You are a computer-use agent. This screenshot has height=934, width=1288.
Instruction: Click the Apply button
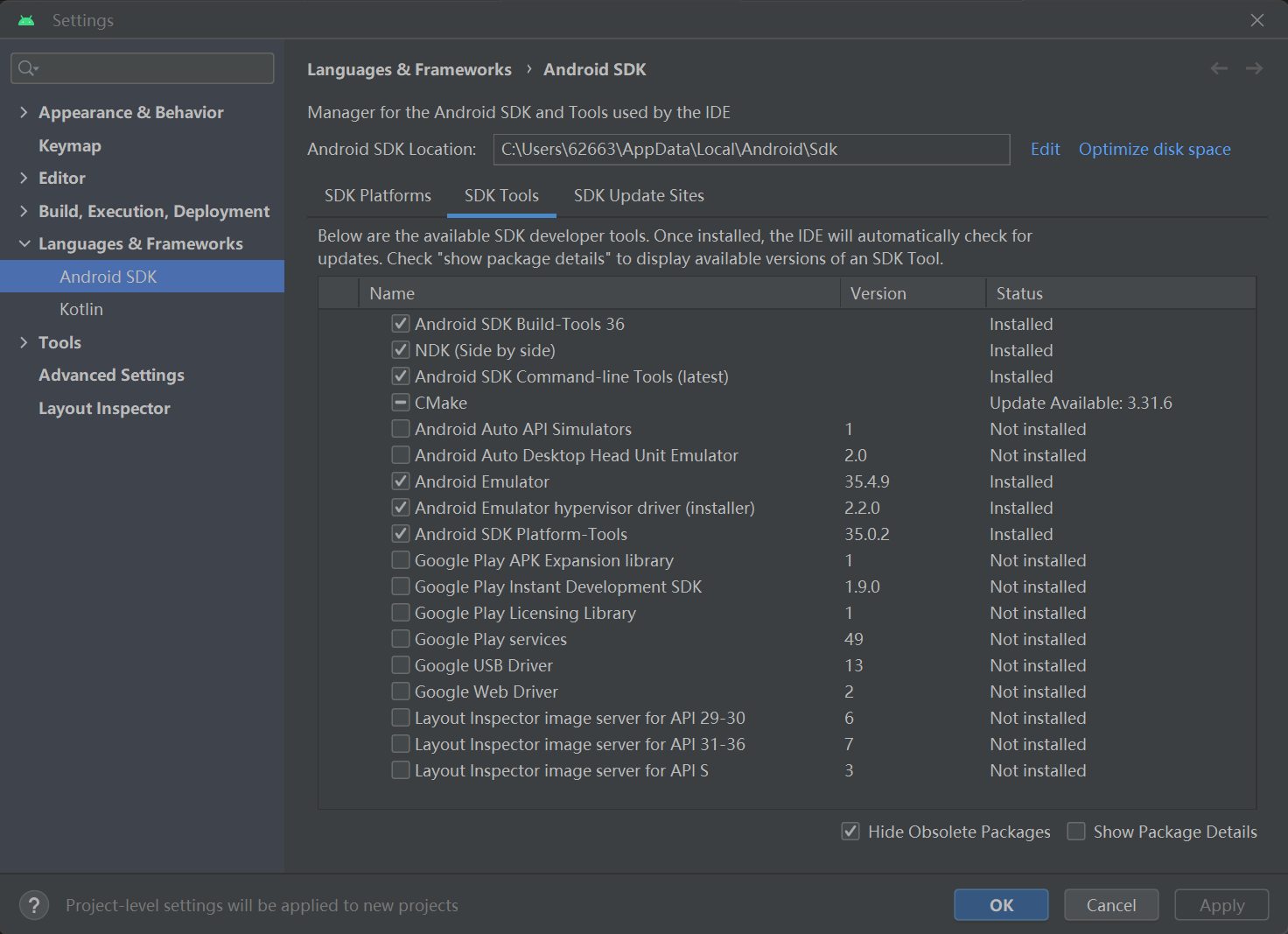(x=1221, y=905)
